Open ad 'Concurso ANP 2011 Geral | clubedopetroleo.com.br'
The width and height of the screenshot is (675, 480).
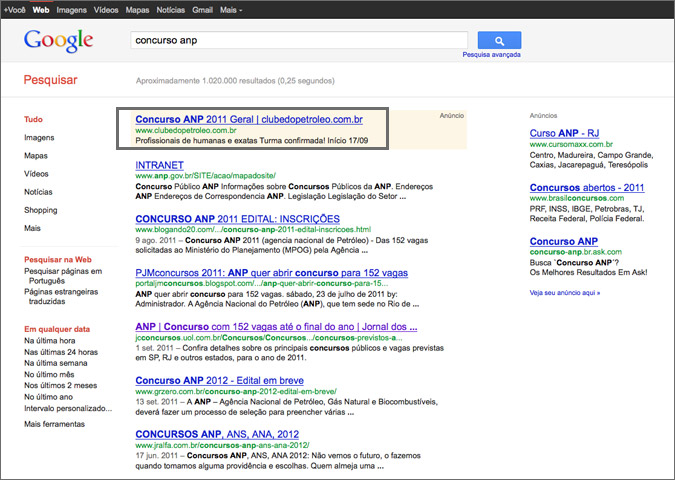(x=249, y=120)
